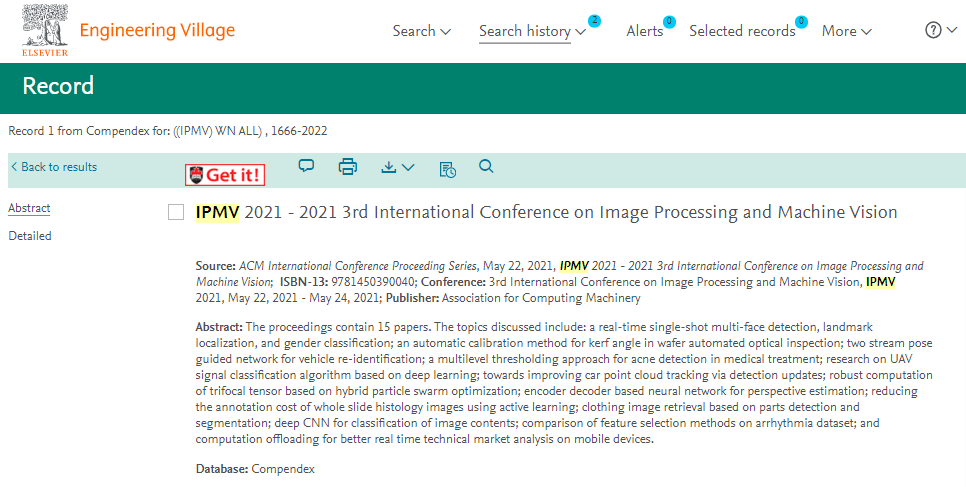Open the help question mark menu
The image size is (966, 487).
tap(941, 30)
